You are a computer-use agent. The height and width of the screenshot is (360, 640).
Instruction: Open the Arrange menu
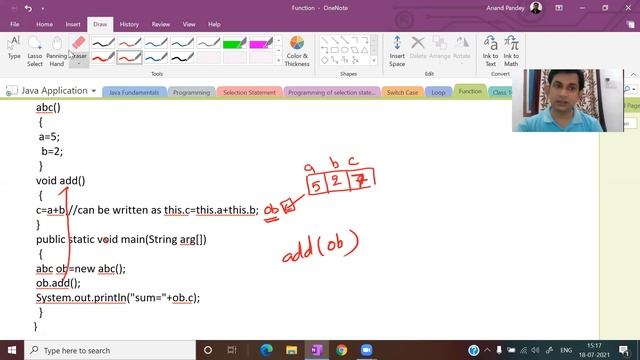coord(440,48)
